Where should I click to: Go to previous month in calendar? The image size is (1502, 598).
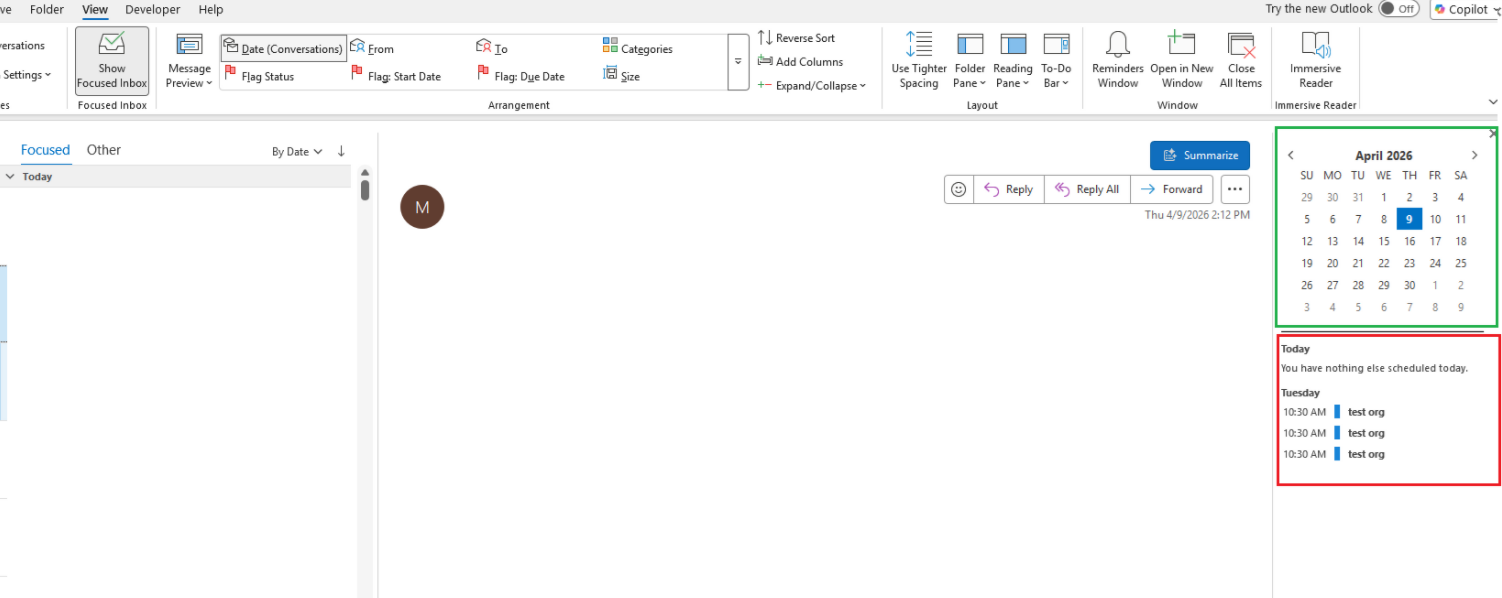pos(1291,155)
